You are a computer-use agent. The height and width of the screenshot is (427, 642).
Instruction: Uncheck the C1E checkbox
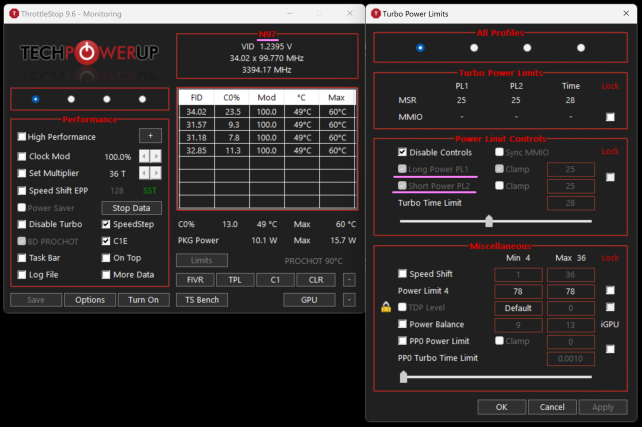coord(106,241)
